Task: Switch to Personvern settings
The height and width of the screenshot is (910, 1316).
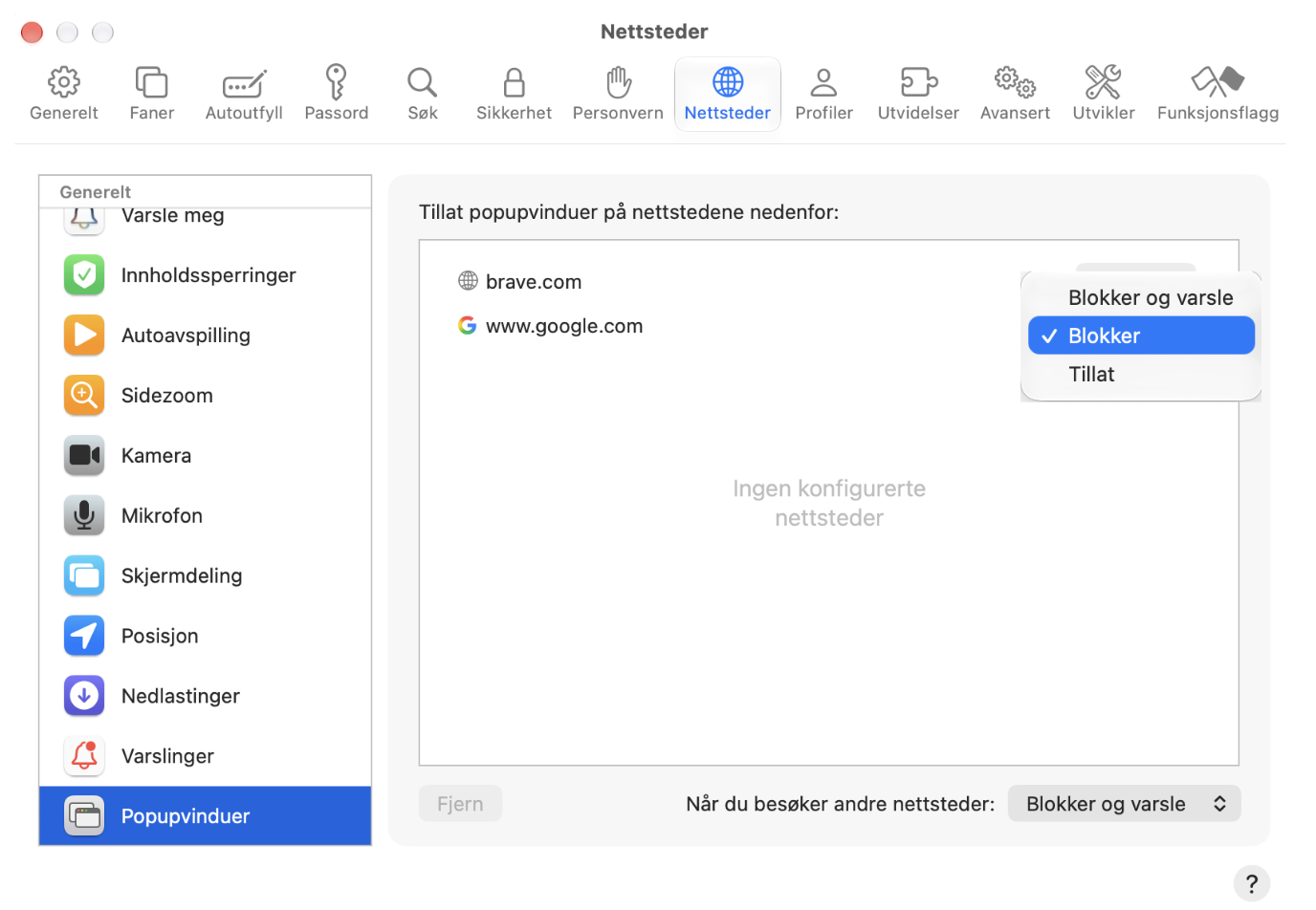Action: tap(618, 94)
